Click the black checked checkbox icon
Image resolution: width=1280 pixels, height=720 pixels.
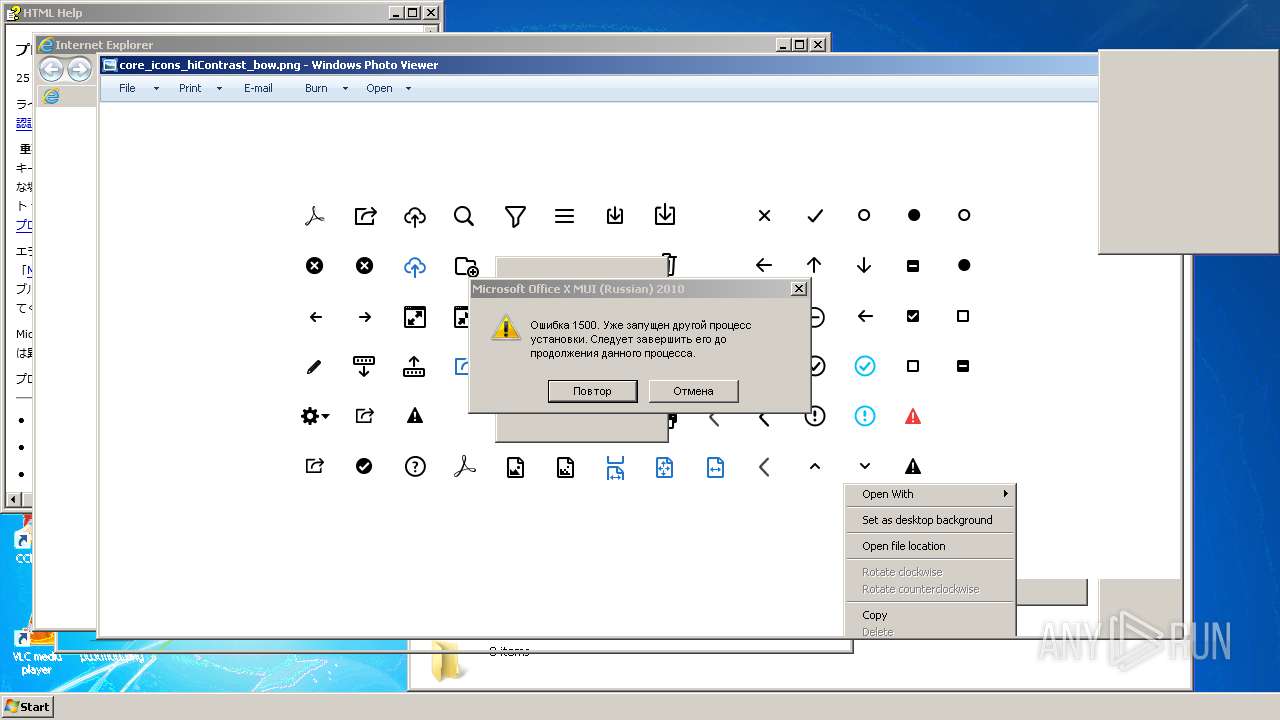tap(913, 316)
